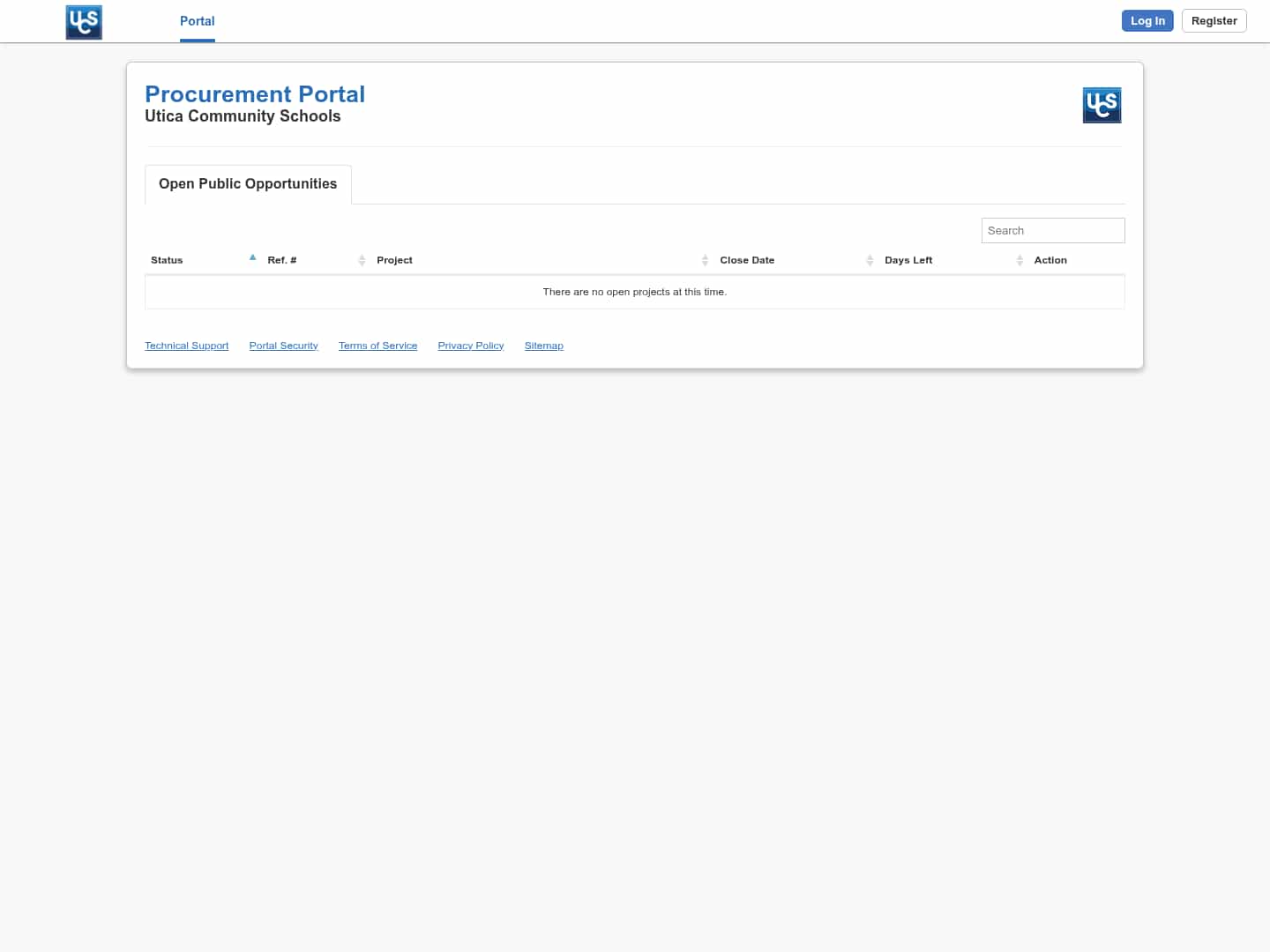Image resolution: width=1270 pixels, height=952 pixels.
Task: Click the UCS logo beside Procurement Portal heading
Action: pyautogui.click(x=1102, y=105)
